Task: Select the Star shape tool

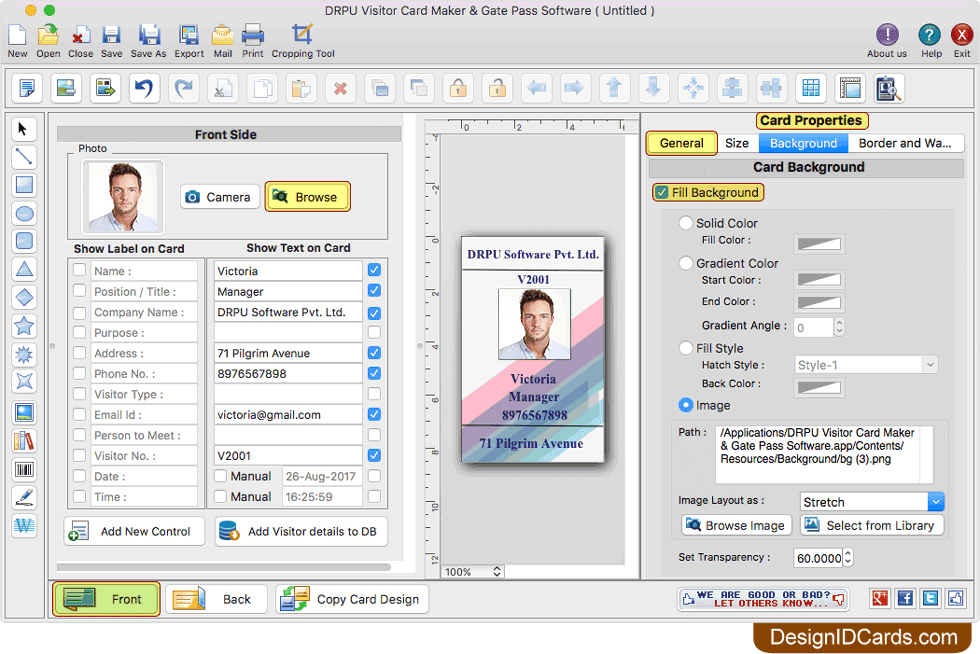Action: [x=24, y=325]
